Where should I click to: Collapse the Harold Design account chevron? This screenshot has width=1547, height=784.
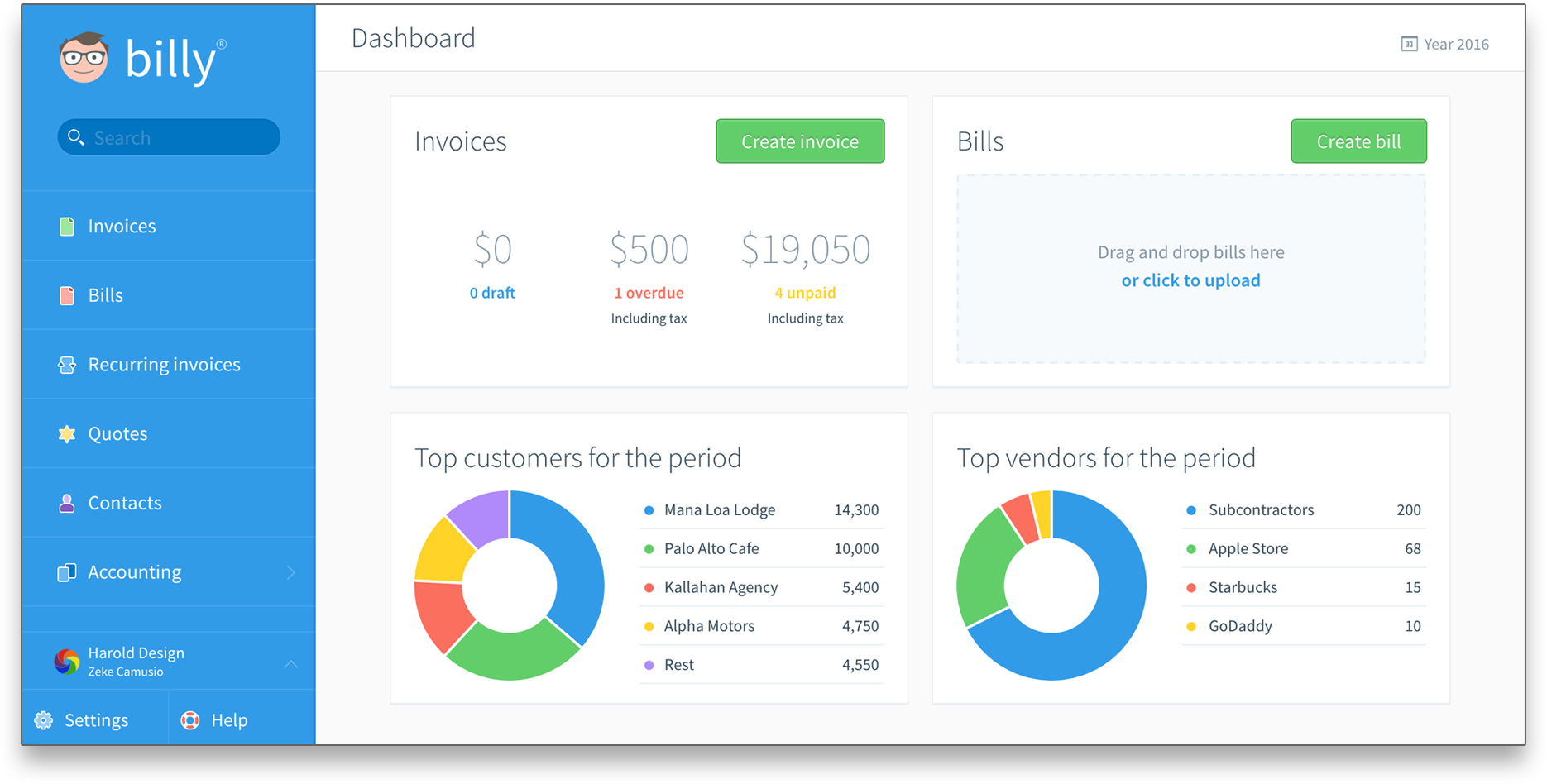[x=291, y=663]
